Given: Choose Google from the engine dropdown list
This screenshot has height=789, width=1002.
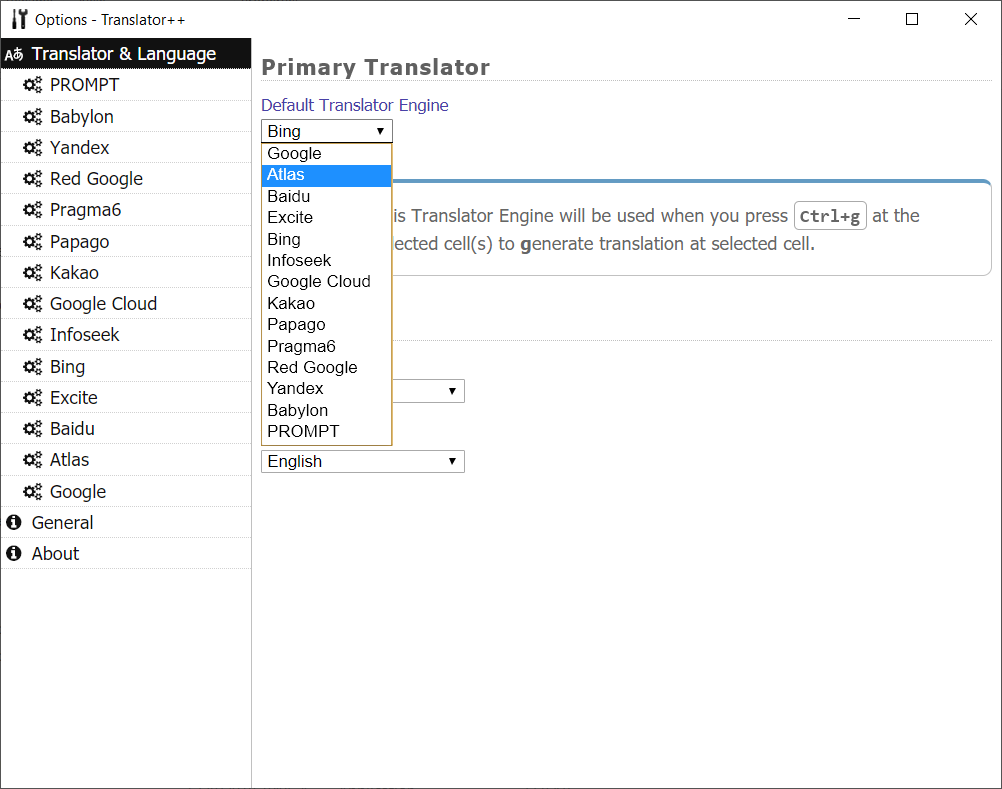Looking at the screenshot, I should (x=327, y=153).
